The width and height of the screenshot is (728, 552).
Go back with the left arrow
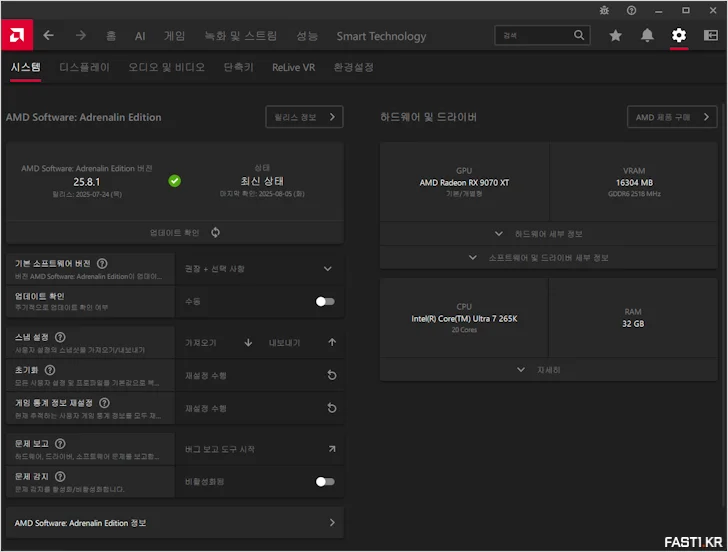(49, 35)
